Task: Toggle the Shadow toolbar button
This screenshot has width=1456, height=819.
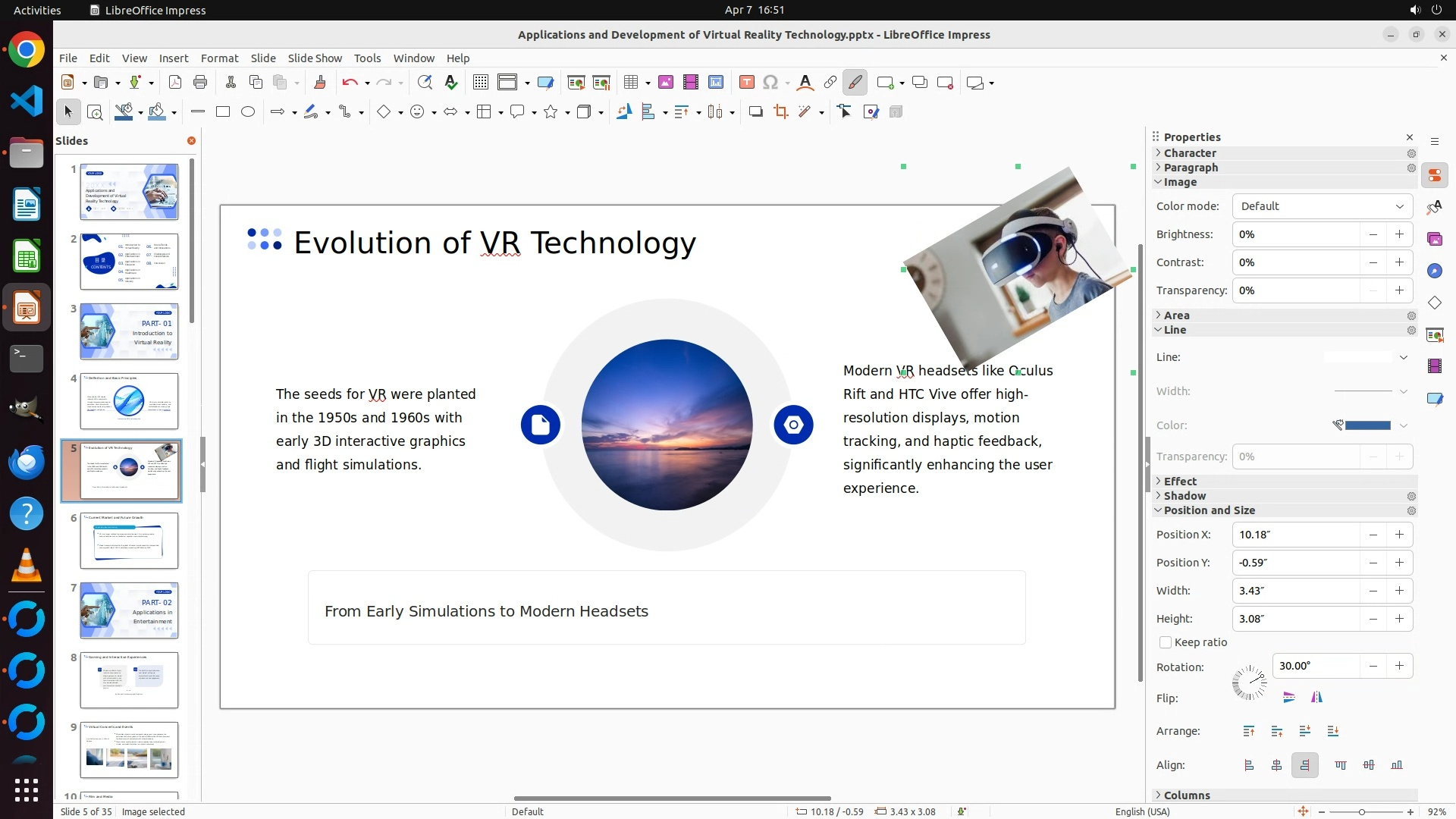Action: [755, 112]
